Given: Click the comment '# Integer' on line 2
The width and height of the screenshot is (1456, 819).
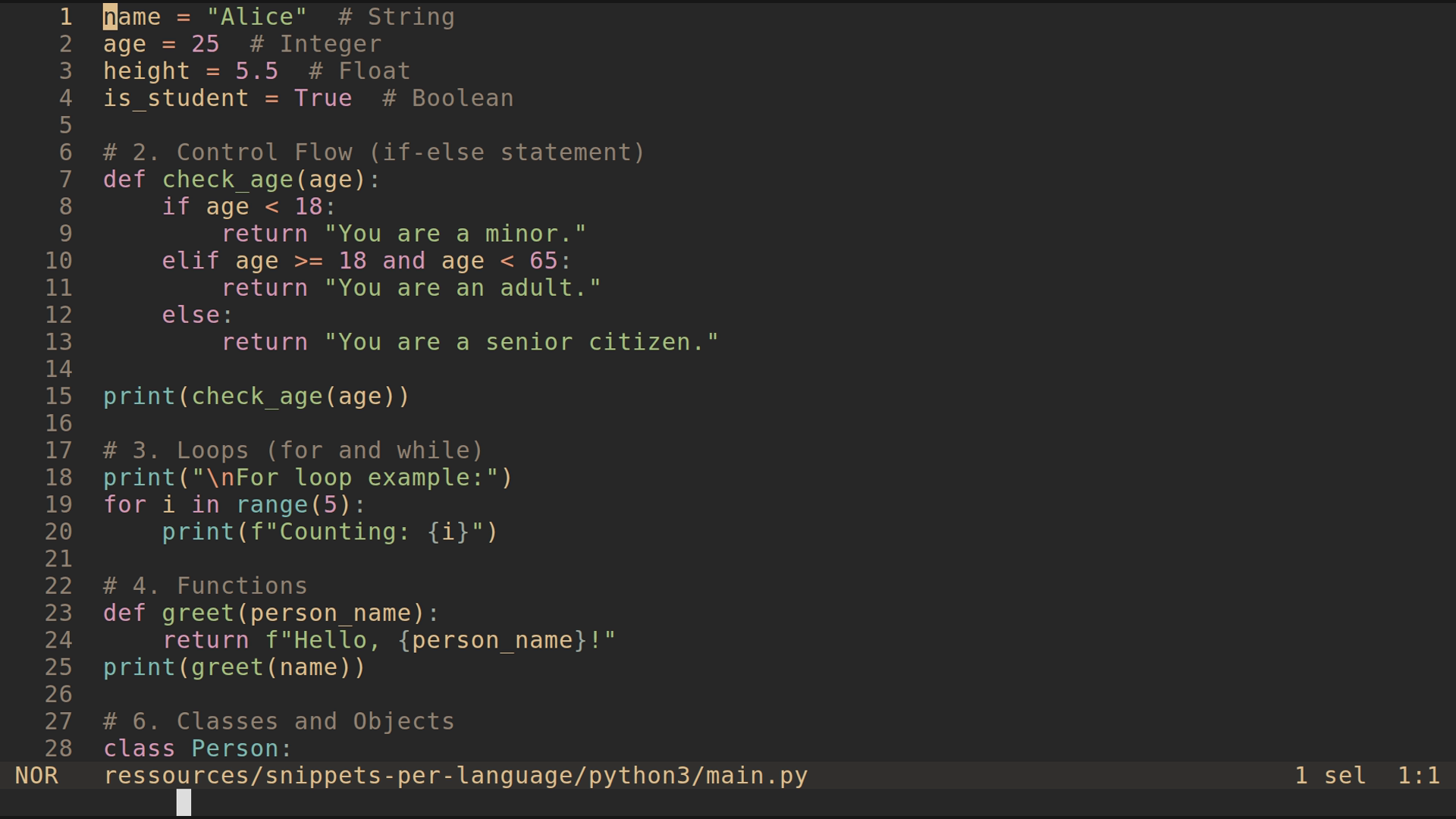Looking at the screenshot, I should tap(315, 43).
